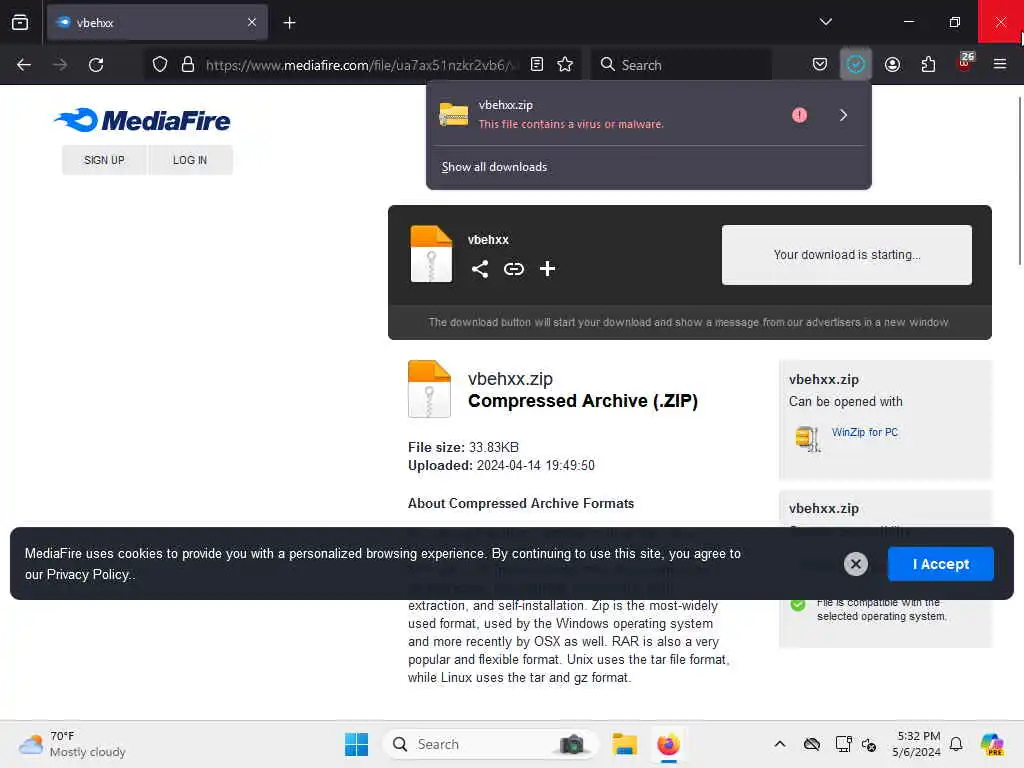Open the weather widget in taskbar

pos(72,744)
